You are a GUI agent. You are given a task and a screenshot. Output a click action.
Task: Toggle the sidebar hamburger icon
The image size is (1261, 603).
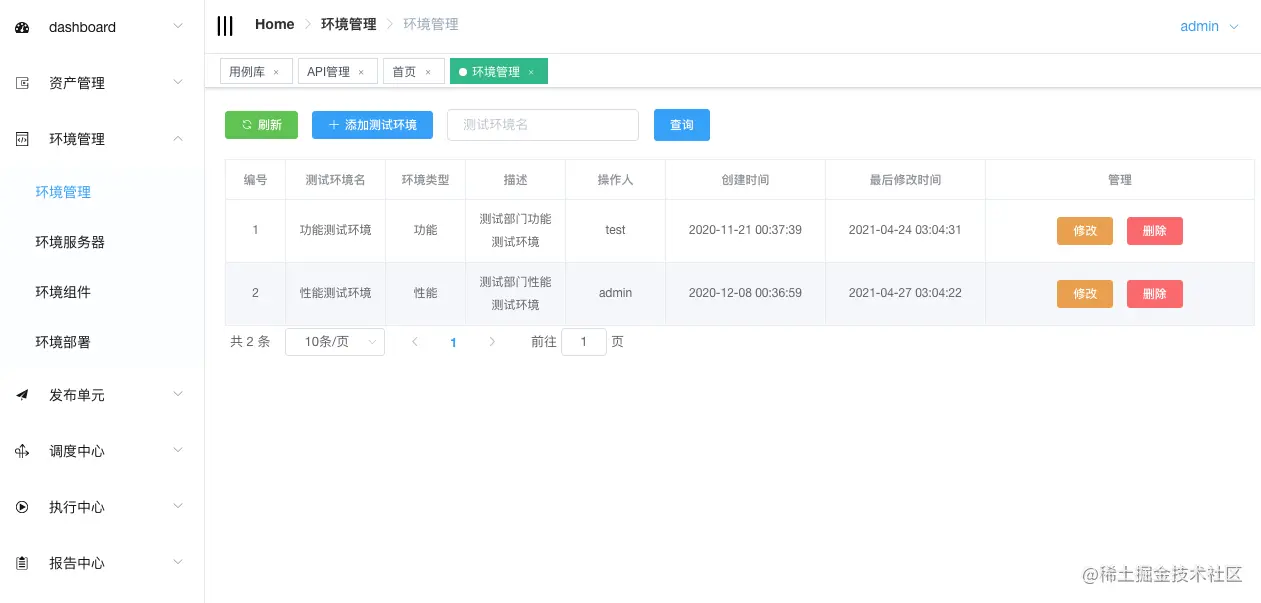(x=225, y=26)
